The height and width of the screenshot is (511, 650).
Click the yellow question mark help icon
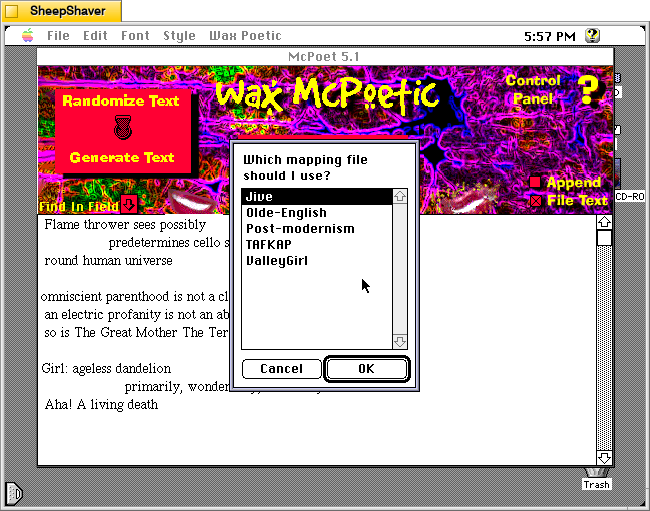[x=588, y=90]
